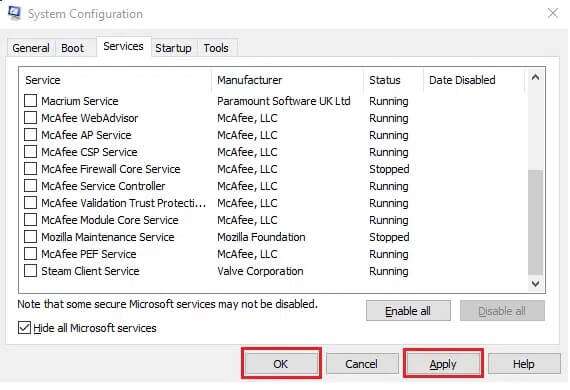Check McAfee Module Core Service box

(x=31, y=220)
